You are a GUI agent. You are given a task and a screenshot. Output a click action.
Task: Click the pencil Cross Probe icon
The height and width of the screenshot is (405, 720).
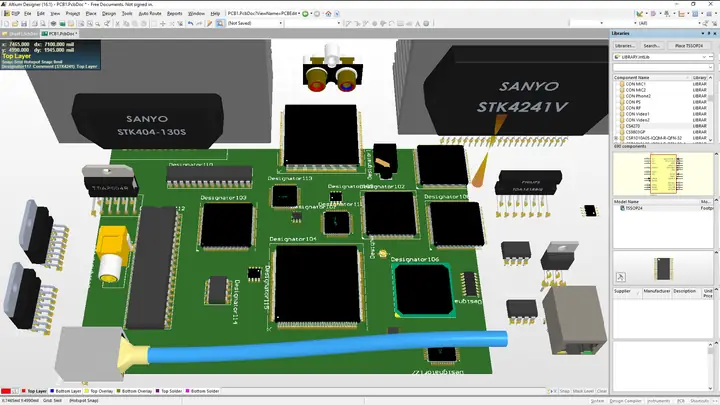(x=210, y=23)
